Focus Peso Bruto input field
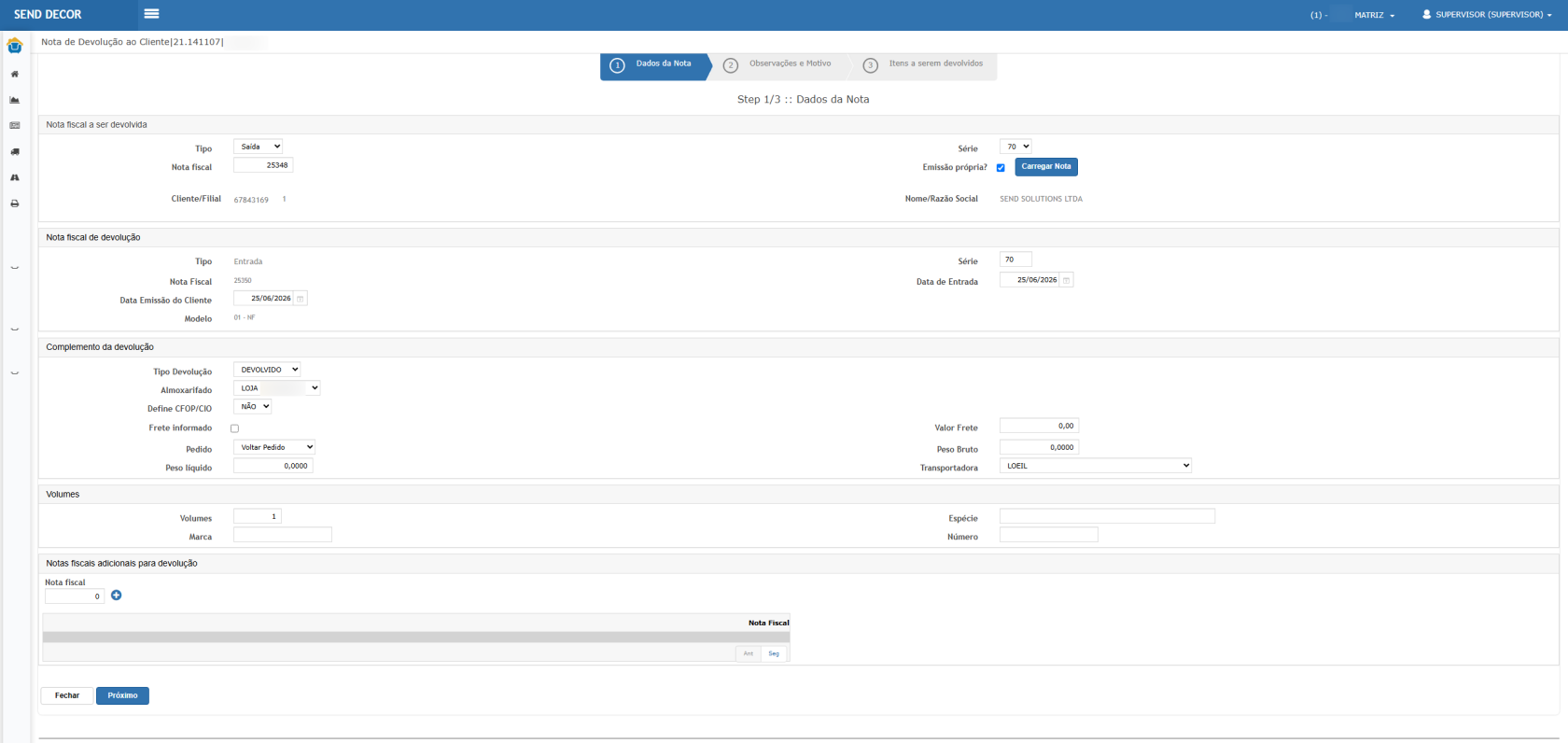Viewport: 1568px width, 743px height. point(1040,447)
